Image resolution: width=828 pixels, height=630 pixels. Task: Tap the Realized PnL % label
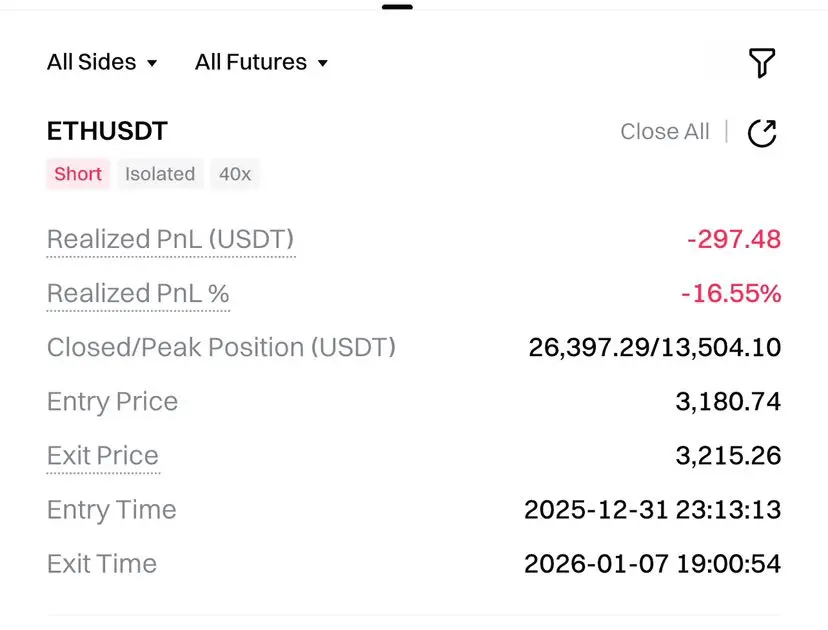pos(138,294)
